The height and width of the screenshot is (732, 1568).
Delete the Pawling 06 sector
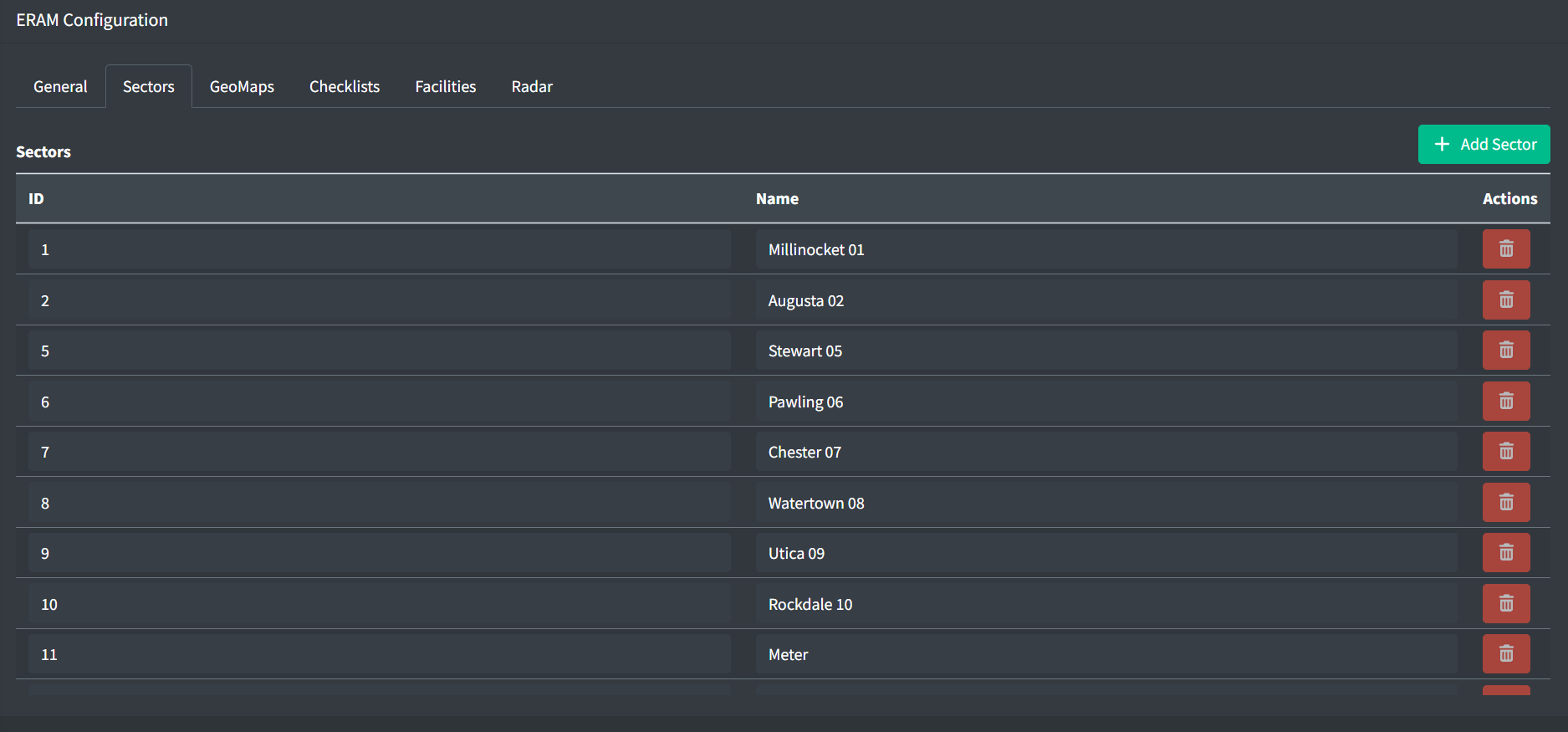(x=1506, y=401)
